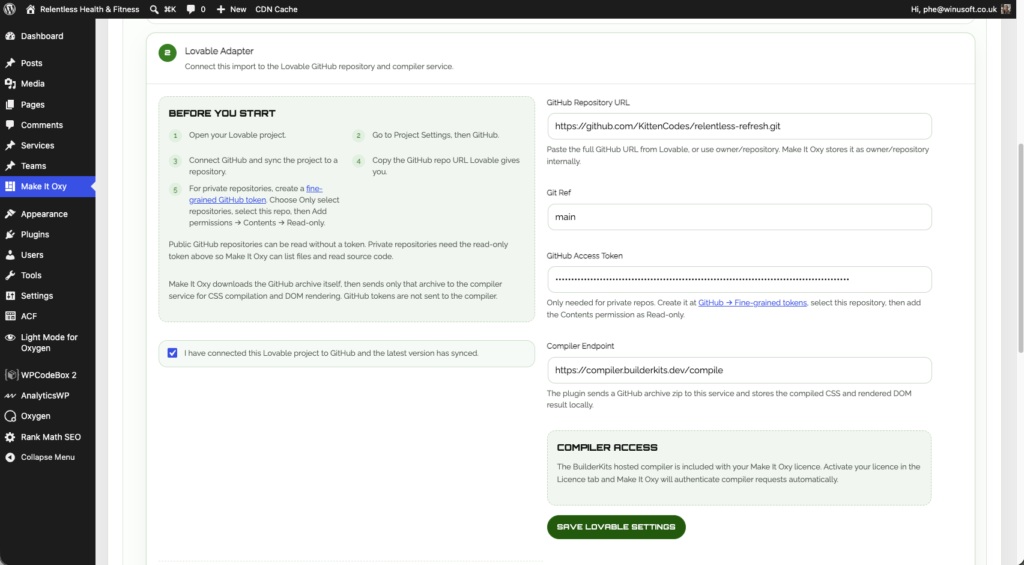Click the Media icon in sidebar
Screen dimensions: 1024x565
click(x=10, y=84)
